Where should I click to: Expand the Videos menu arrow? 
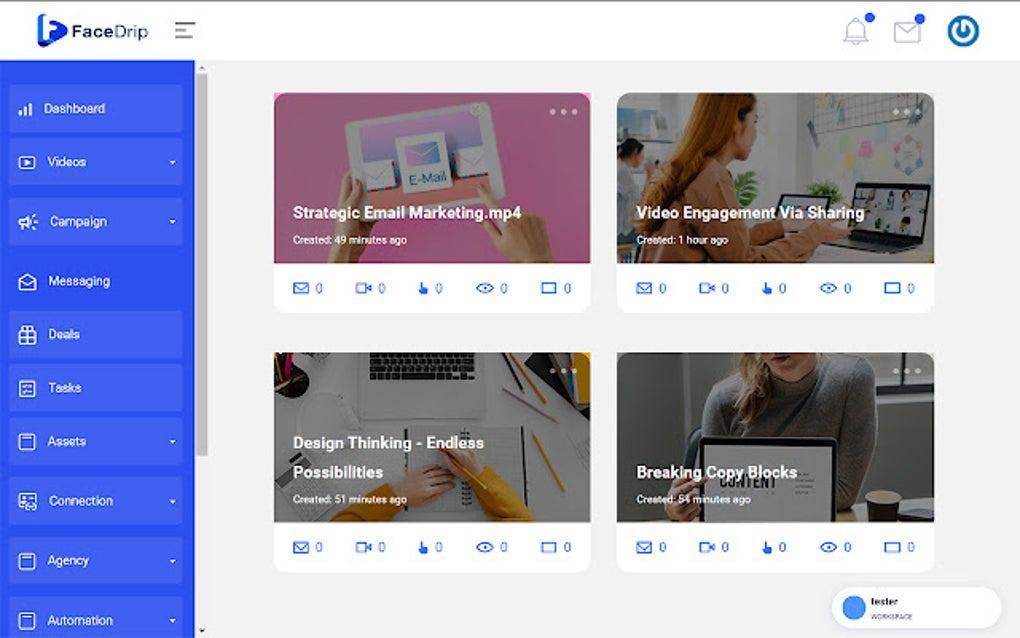click(x=172, y=163)
